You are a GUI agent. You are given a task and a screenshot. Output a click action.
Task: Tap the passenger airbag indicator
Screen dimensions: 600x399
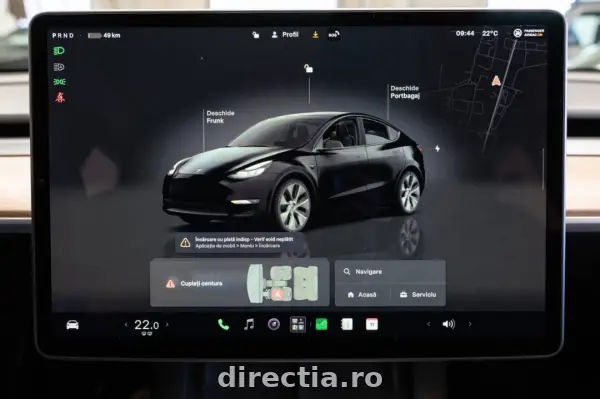(529, 33)
